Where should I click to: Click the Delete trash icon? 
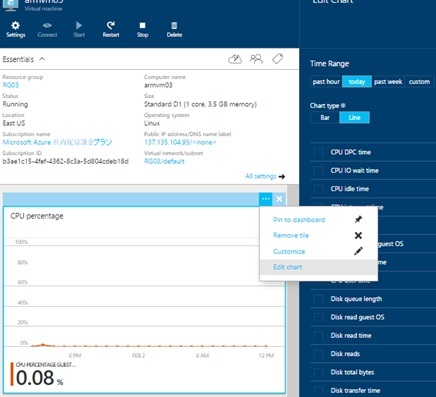[x=174, y=26]
